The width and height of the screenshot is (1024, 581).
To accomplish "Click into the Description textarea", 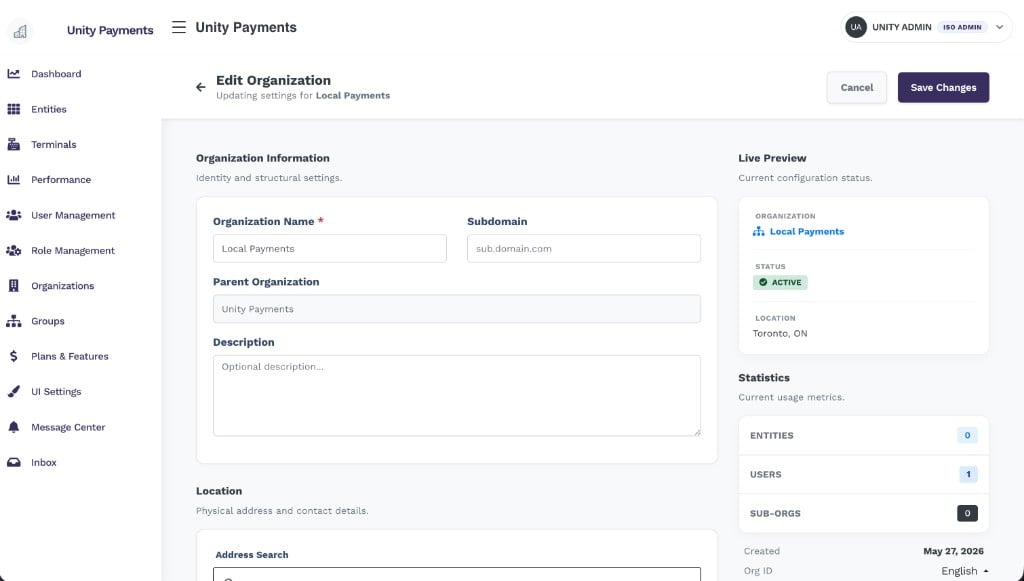I will point(456,396).
